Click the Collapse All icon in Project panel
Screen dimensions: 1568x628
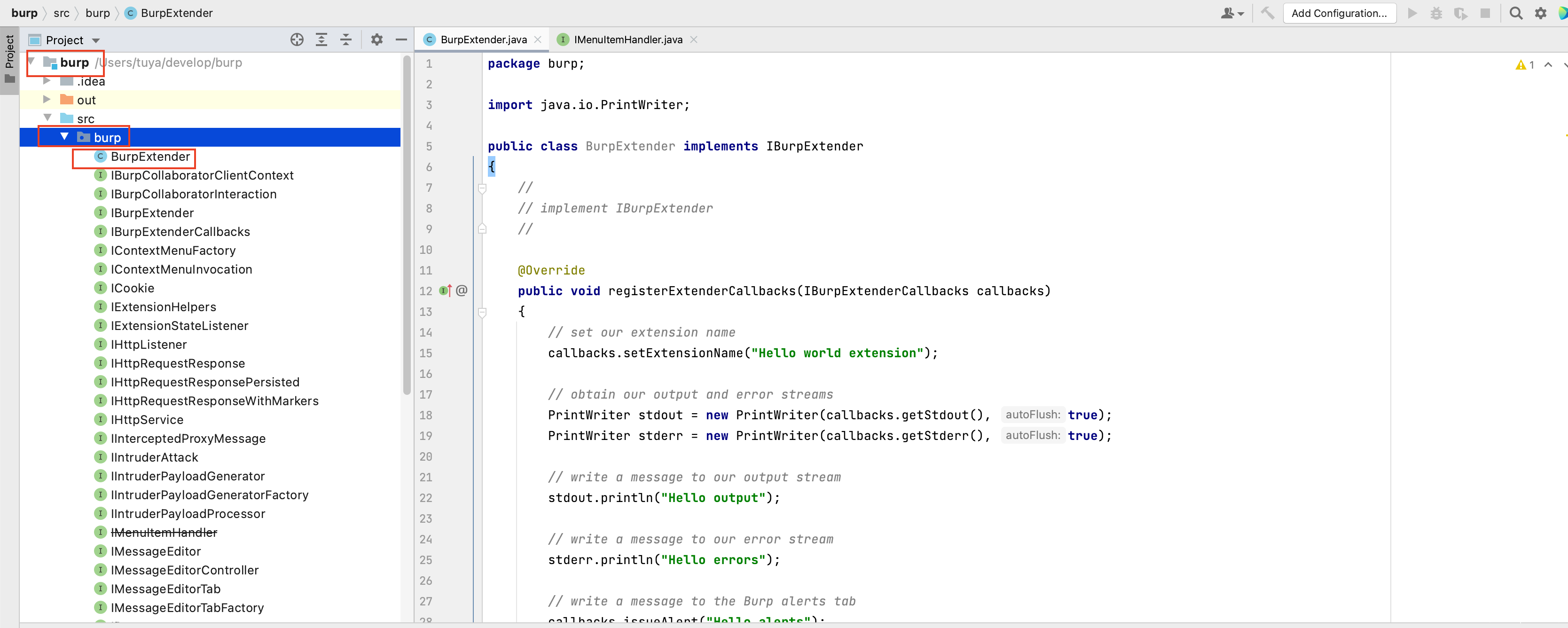346,40
